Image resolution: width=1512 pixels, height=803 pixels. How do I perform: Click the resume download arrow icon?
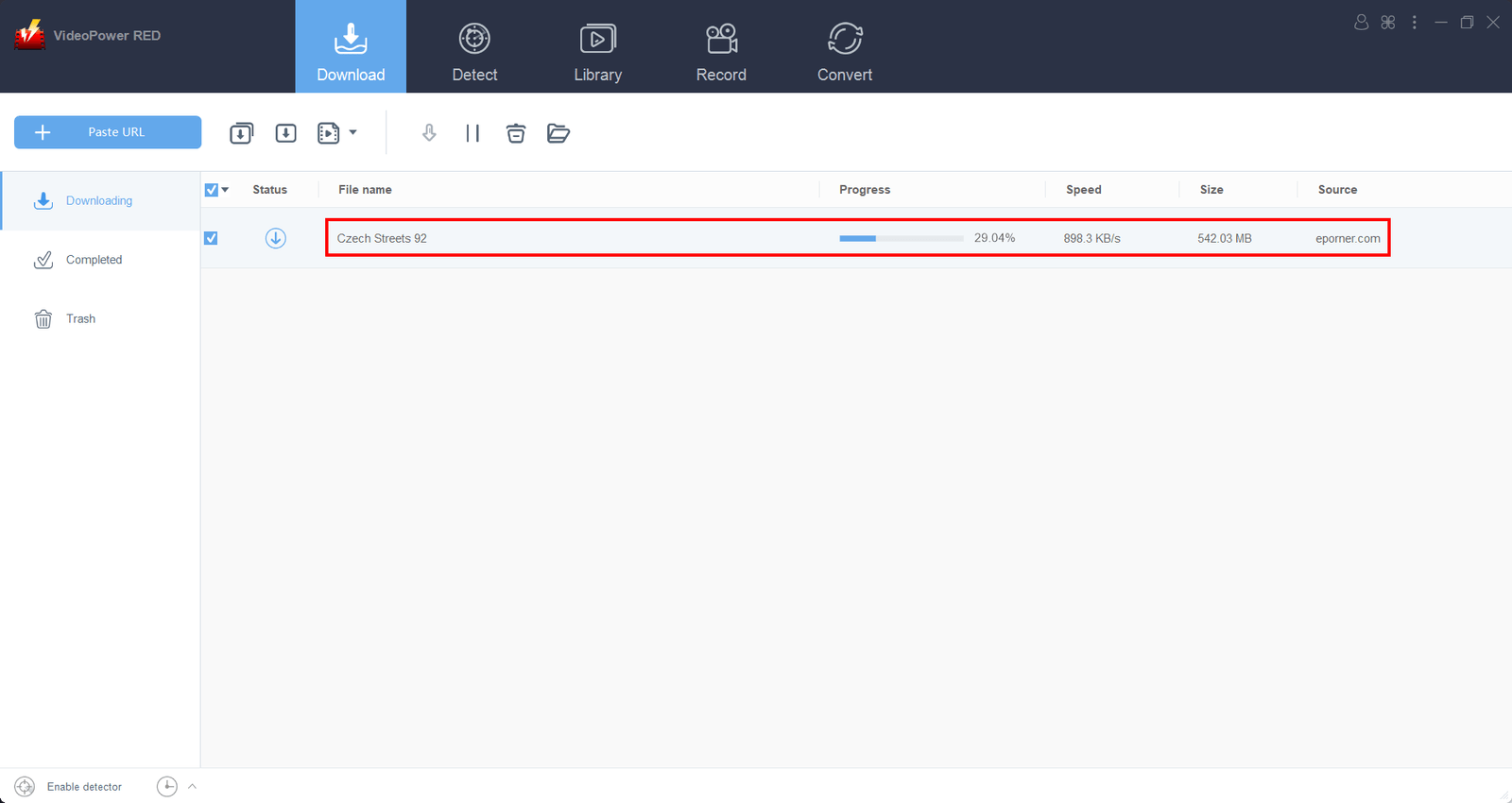click(x=429, y=133)
